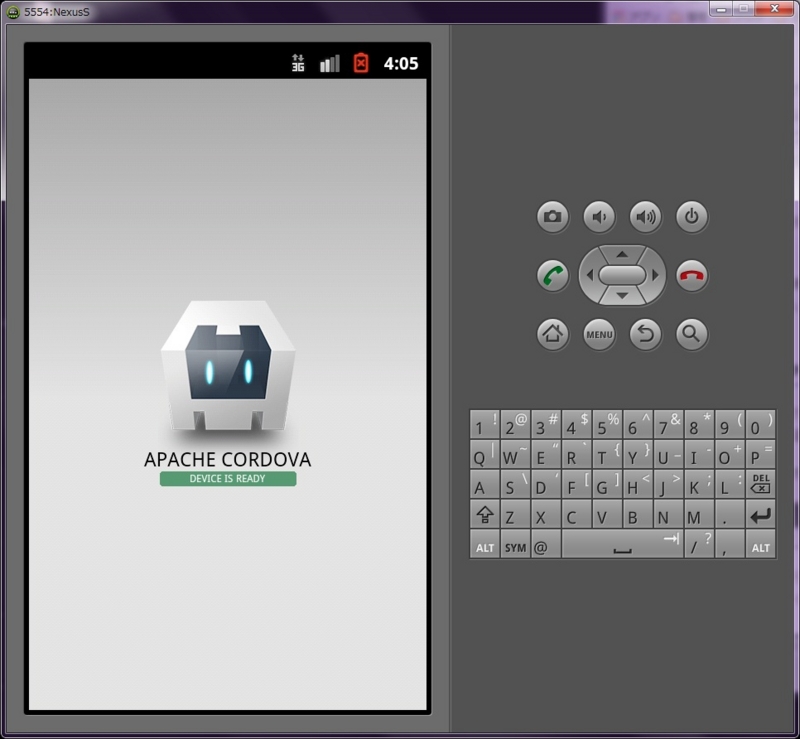This screenshot has width=800, height=739.
Task: Click the Y key
Action: tap(638, 454)
